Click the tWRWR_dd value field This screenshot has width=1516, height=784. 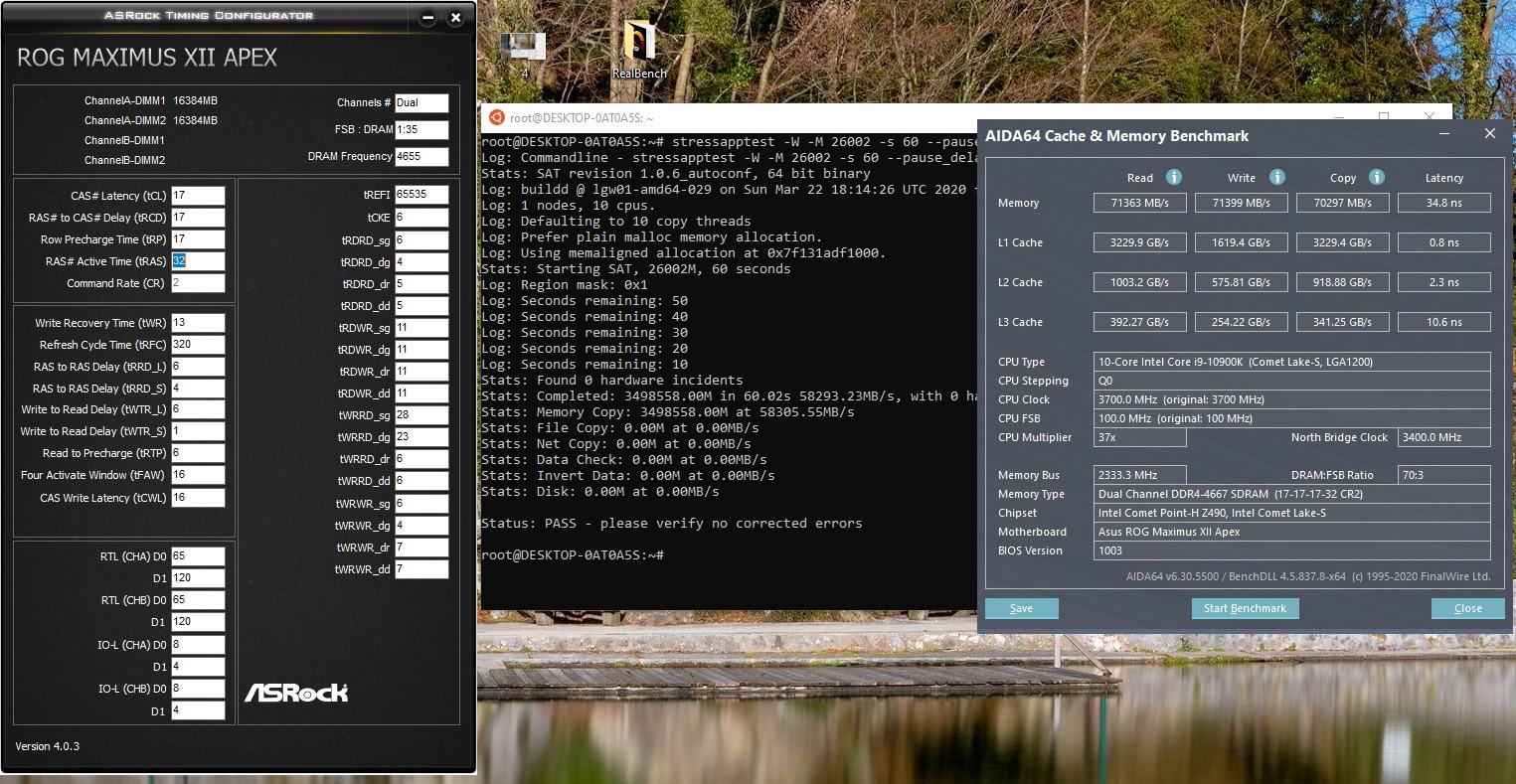[x=421, y=569]
